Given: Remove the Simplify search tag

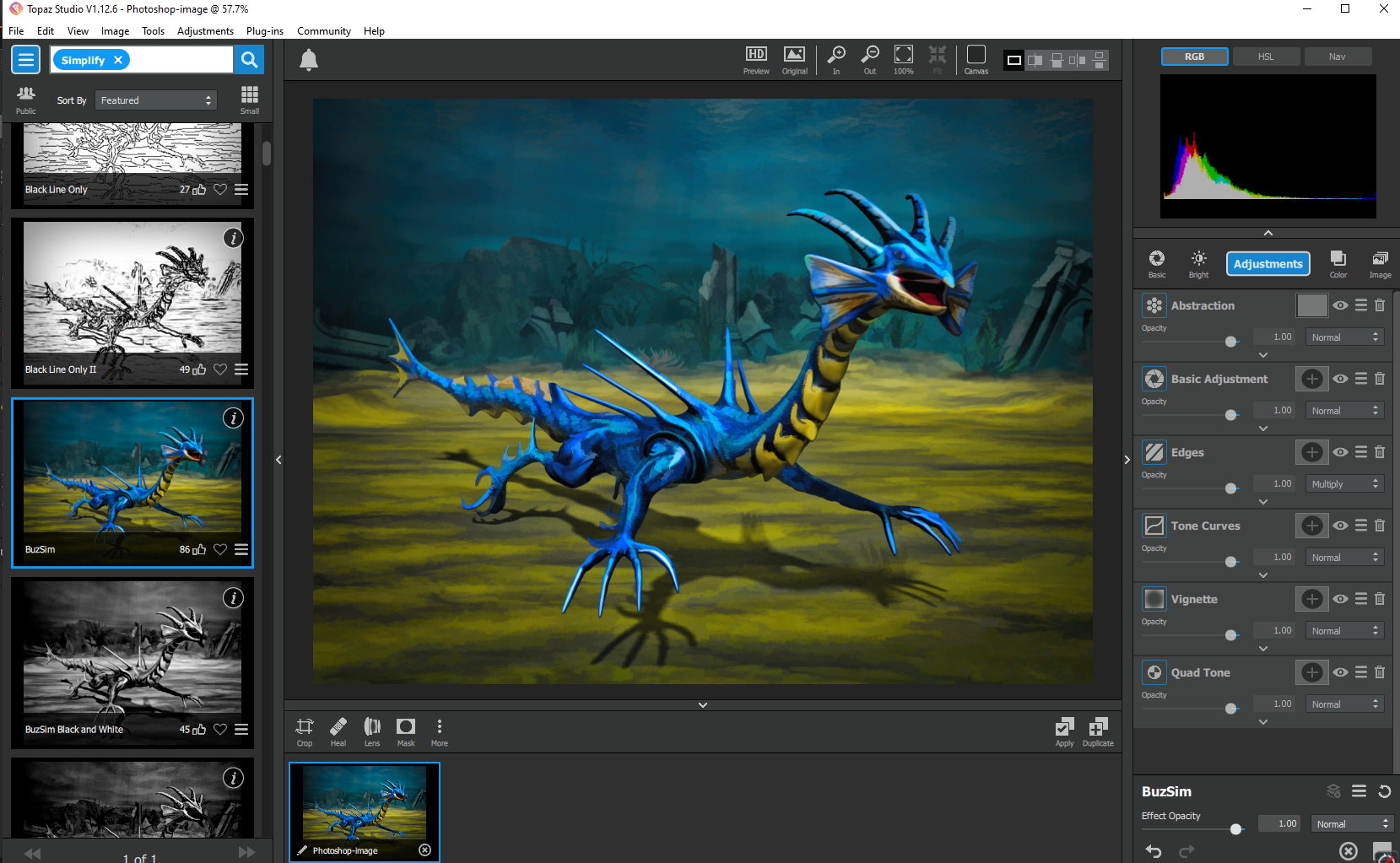Looking at the screenshot, I should pyautogui.click(x=118, y=60).
